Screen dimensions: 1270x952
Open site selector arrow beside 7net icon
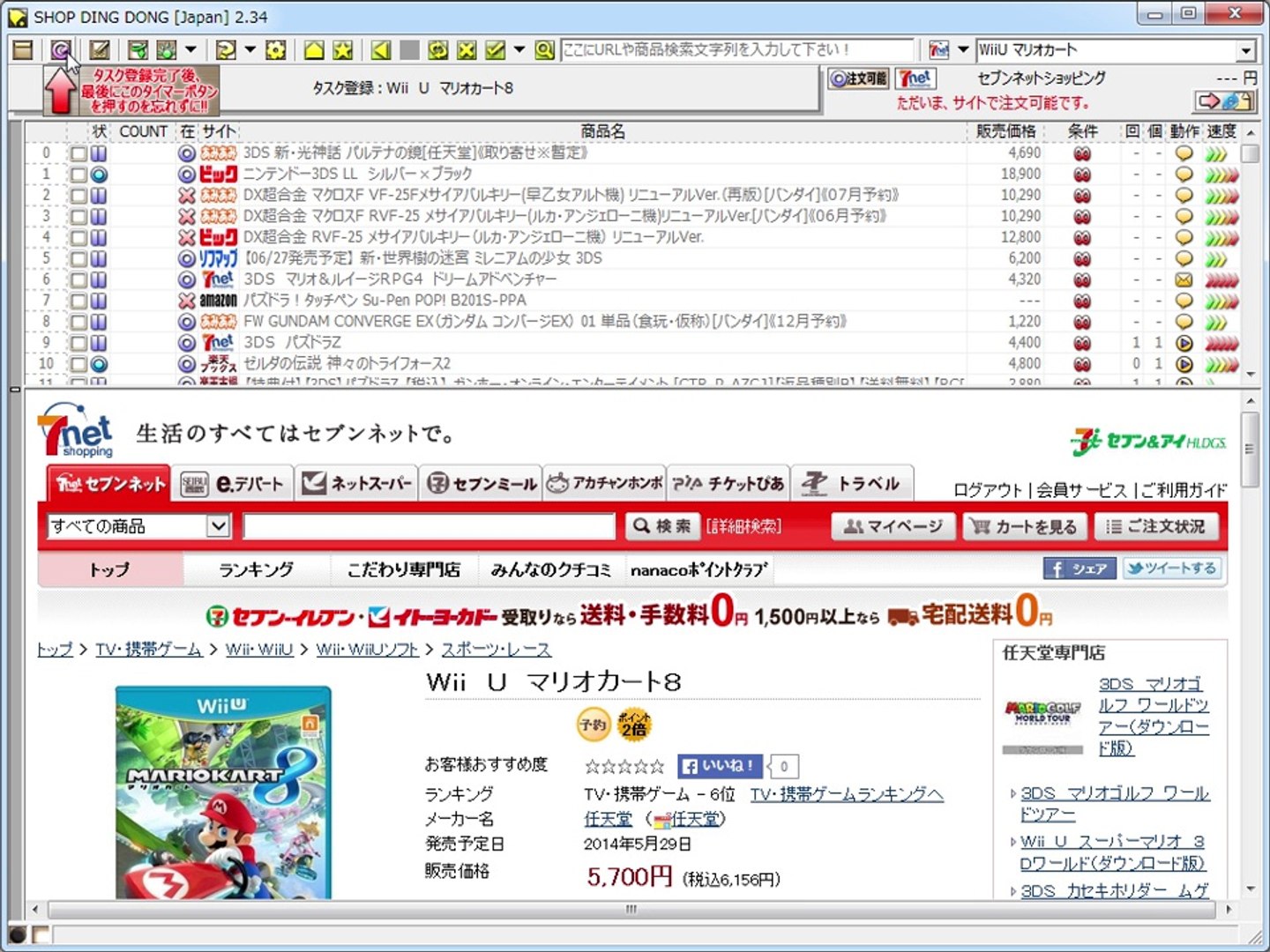[963, 50]
